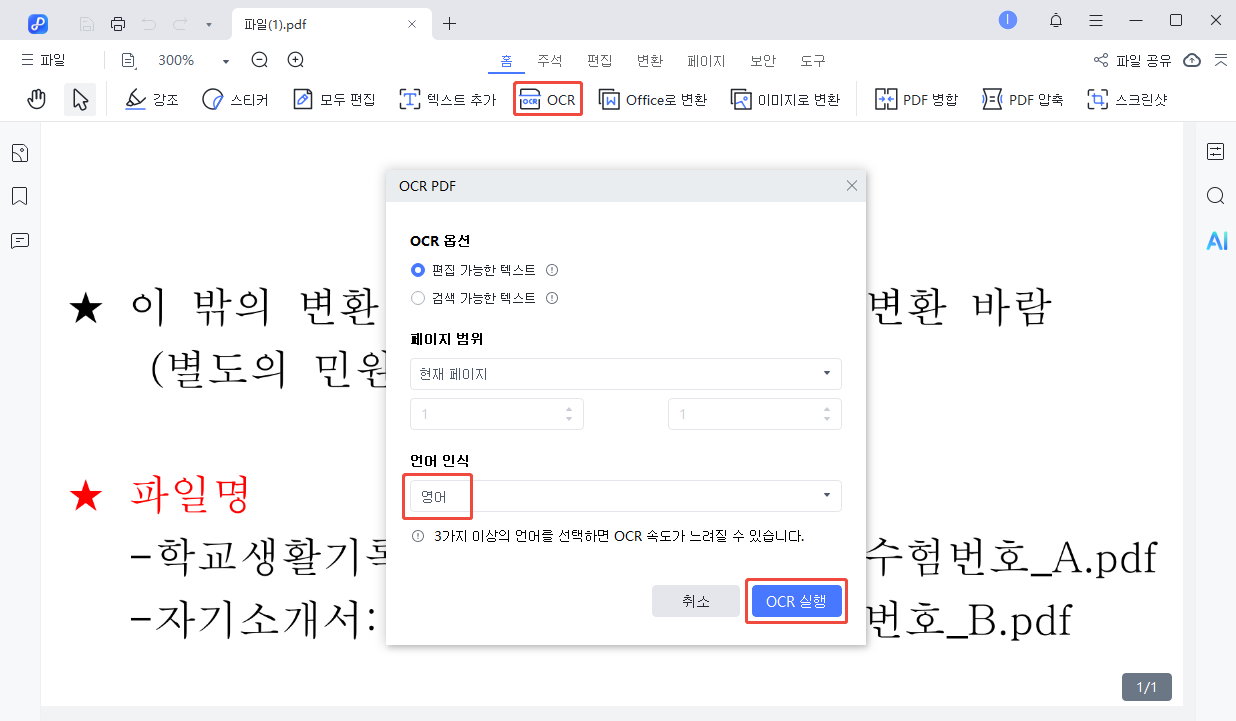The height and width of the screenshot is (721, 1236).
Task: Open the 스티커 sticker tool
Action: (x=235, y=99)
